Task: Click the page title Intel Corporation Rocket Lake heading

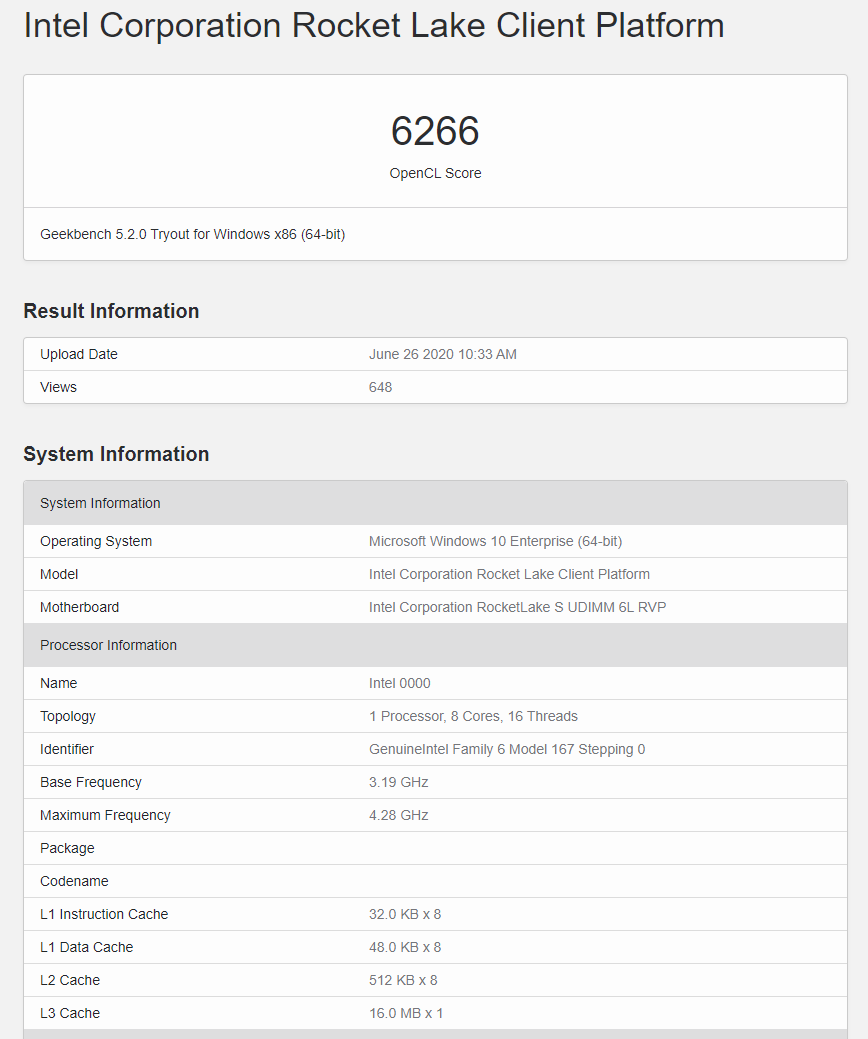Action: (373, 26)
